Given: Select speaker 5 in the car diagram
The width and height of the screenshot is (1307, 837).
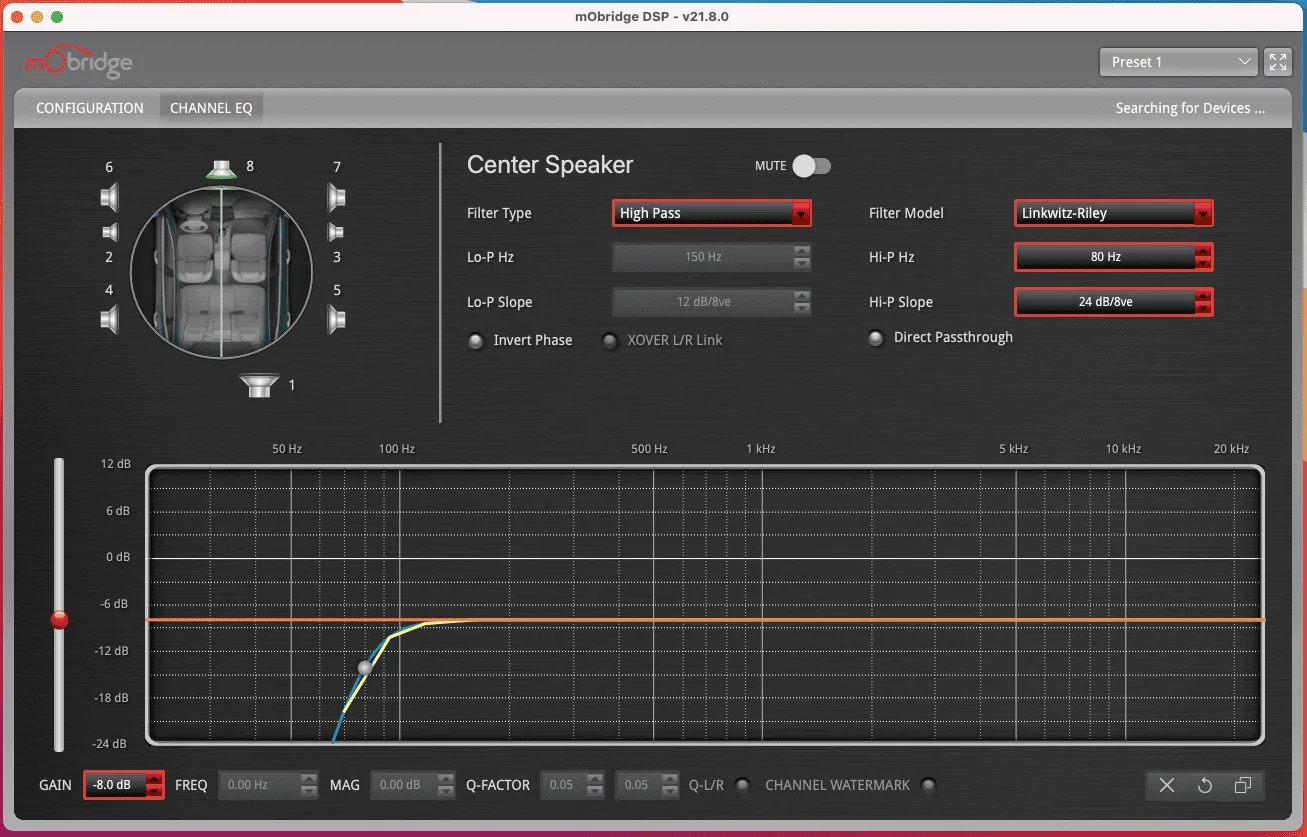Looking at the screenshot, I should (x=337, y=320).
